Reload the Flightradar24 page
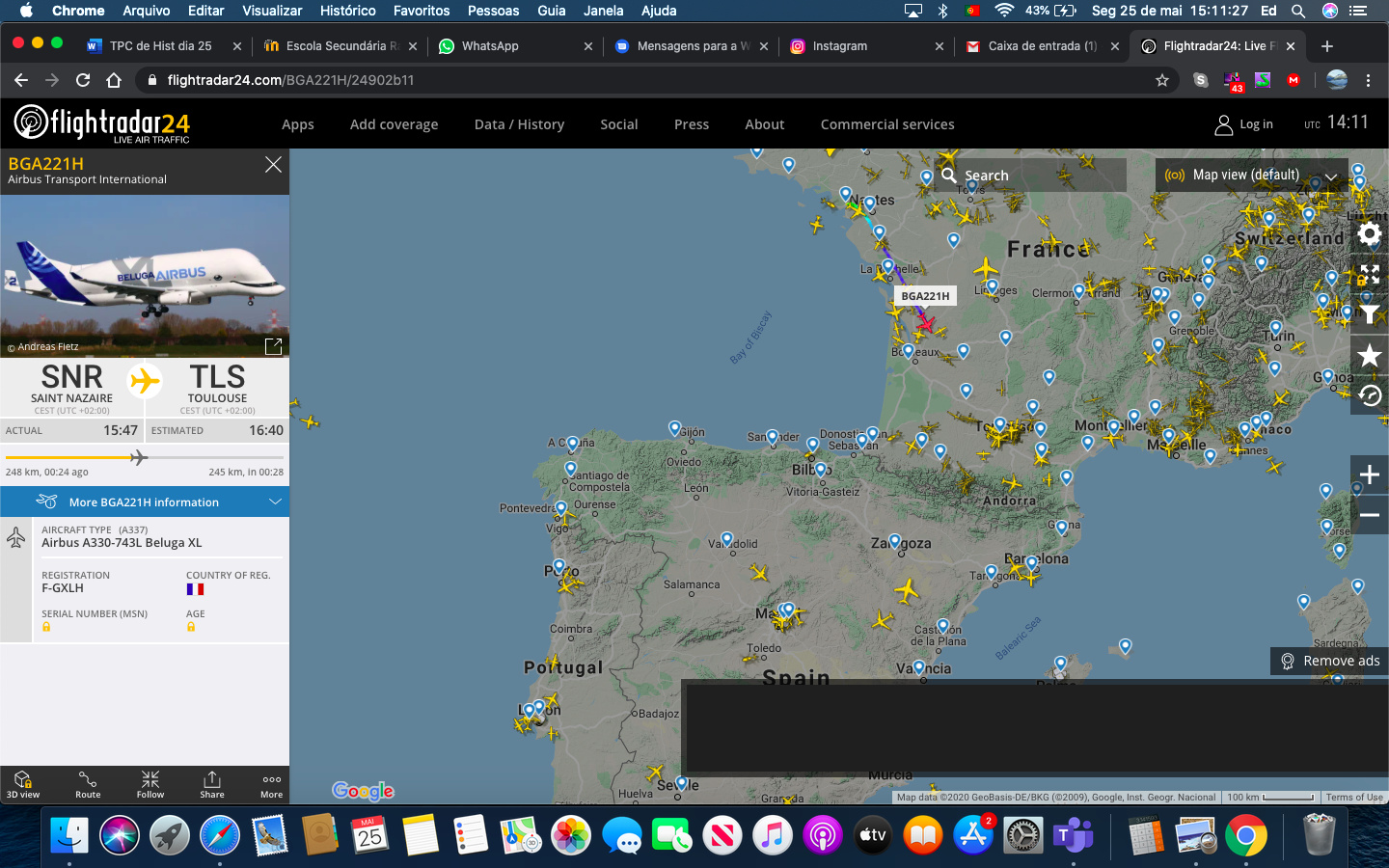 (x=83, y=80)
